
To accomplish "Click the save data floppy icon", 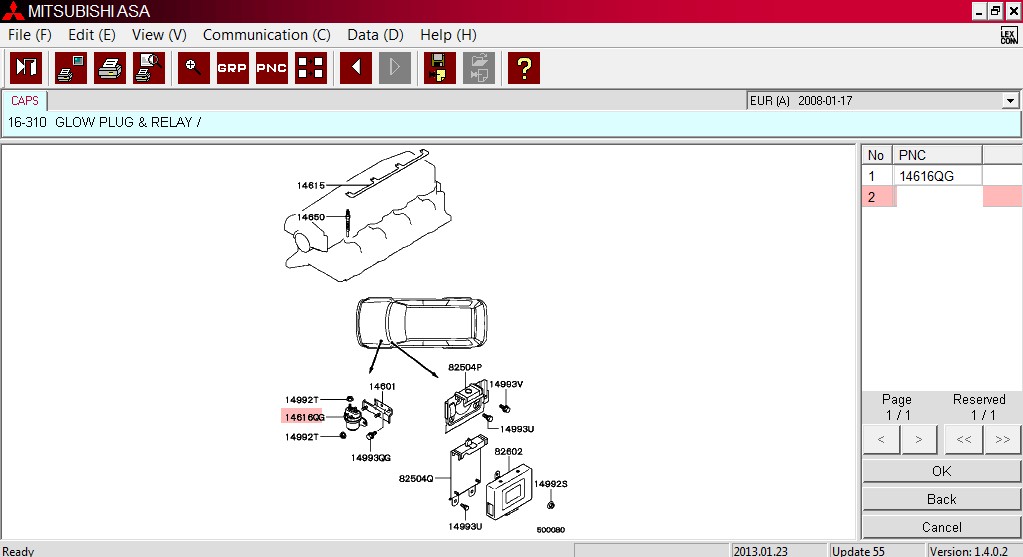I will pos(440,68).
